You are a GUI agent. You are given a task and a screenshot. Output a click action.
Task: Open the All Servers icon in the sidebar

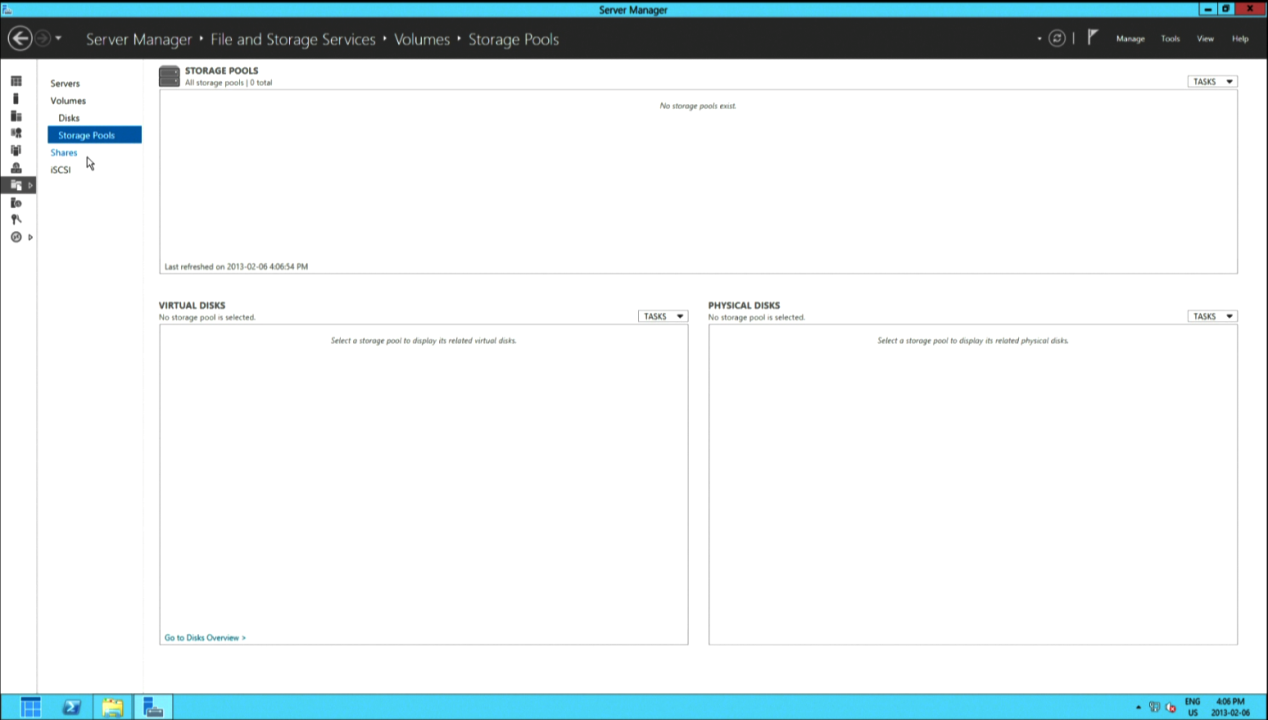click(x=16, y=116)
